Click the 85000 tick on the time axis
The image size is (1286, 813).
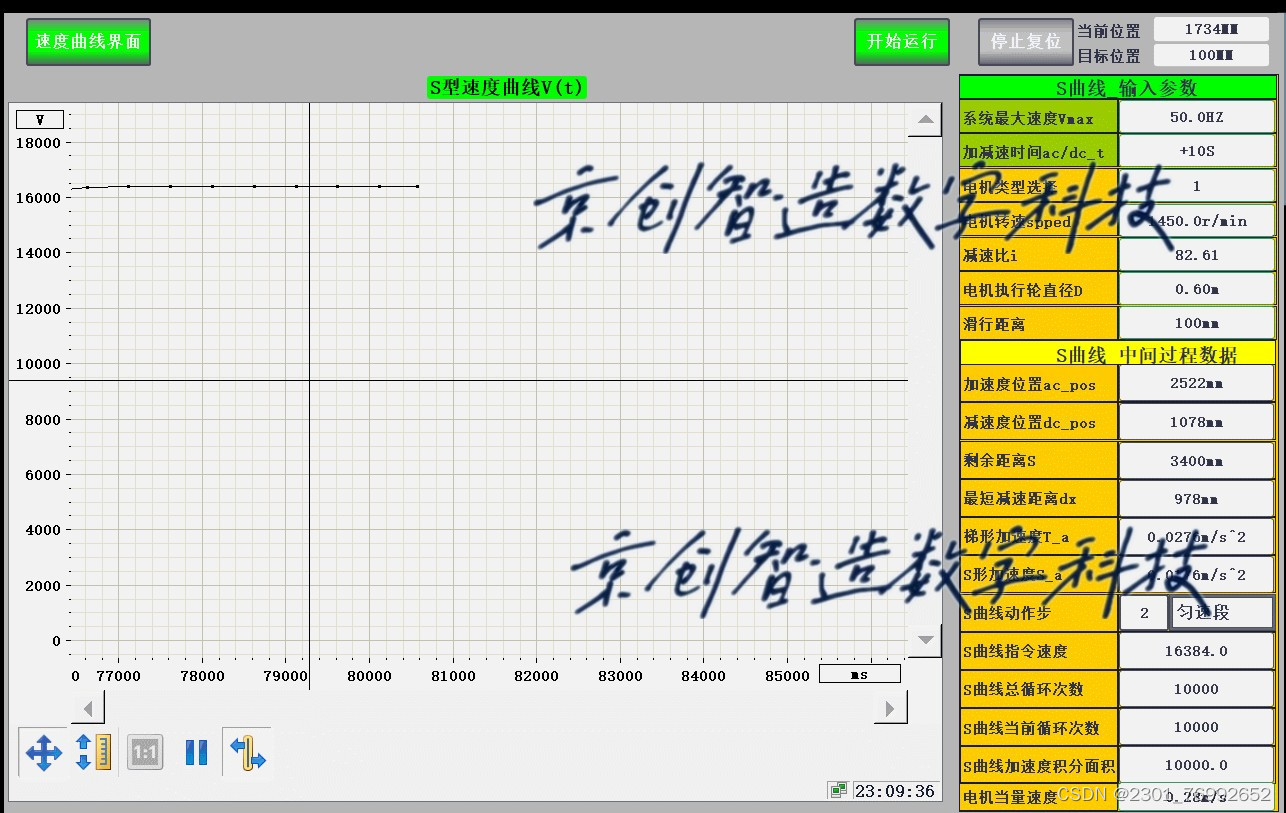click(787, 676)
